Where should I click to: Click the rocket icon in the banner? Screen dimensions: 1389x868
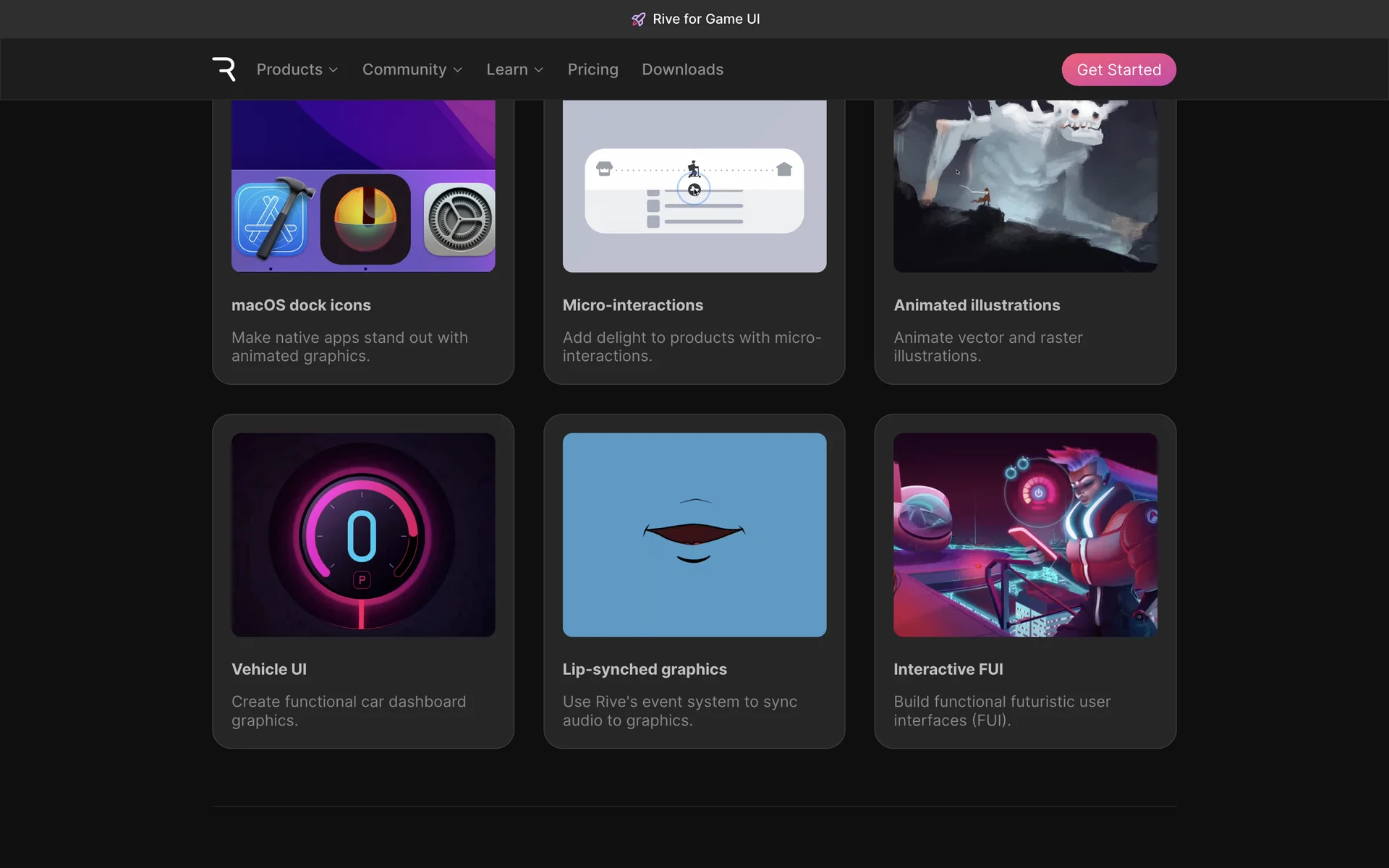638,20
